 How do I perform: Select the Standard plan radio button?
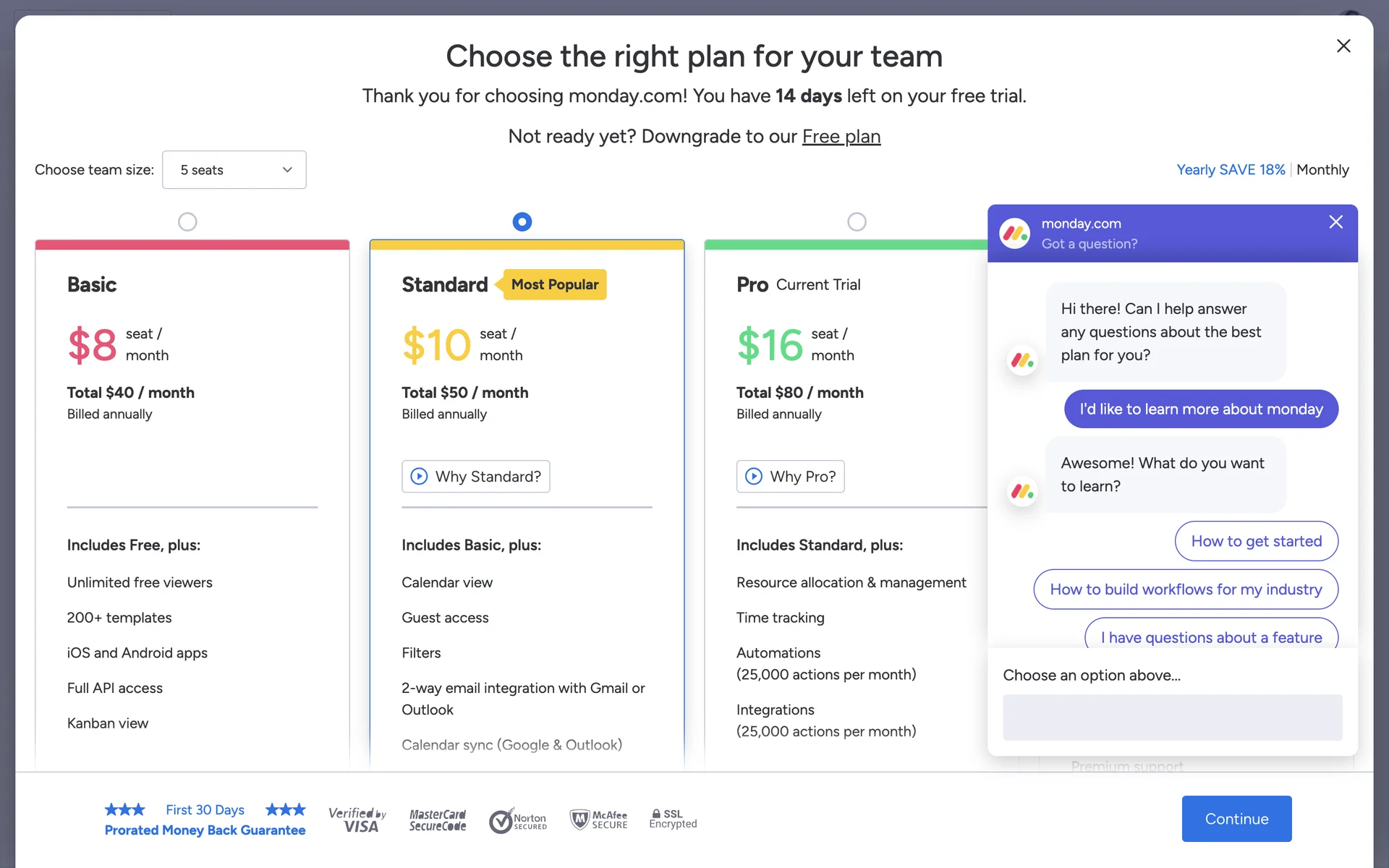coord(522,221)
